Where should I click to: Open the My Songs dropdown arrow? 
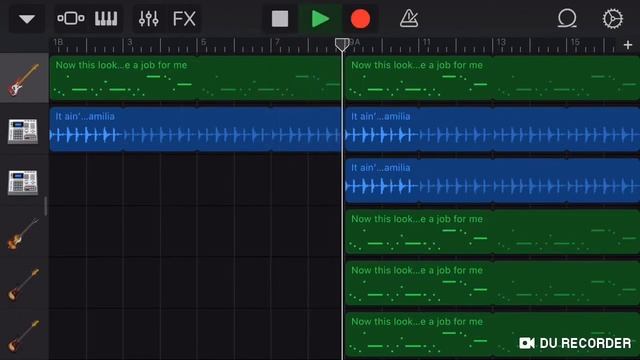coord(27,19)
